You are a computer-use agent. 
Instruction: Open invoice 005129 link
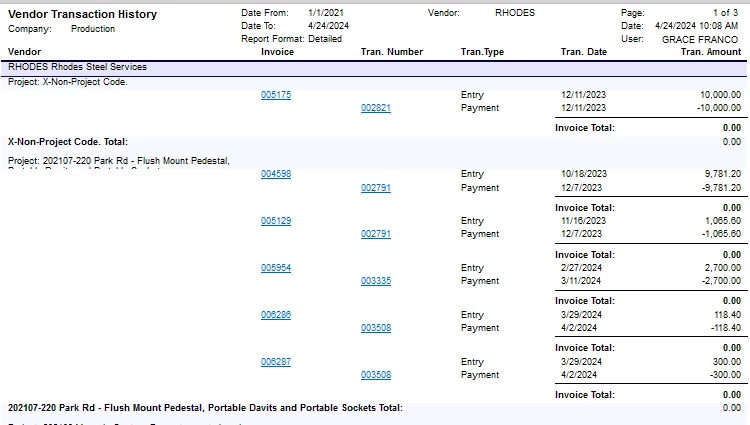[276, 221]
